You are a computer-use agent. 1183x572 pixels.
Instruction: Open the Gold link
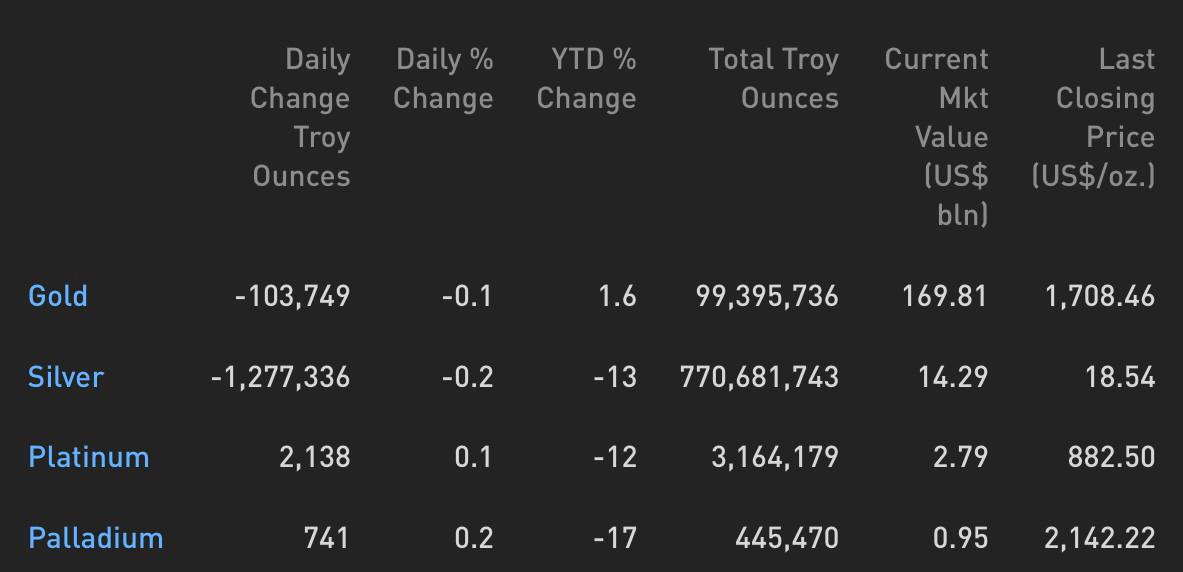pyautogui.click(x=58, y=296)
